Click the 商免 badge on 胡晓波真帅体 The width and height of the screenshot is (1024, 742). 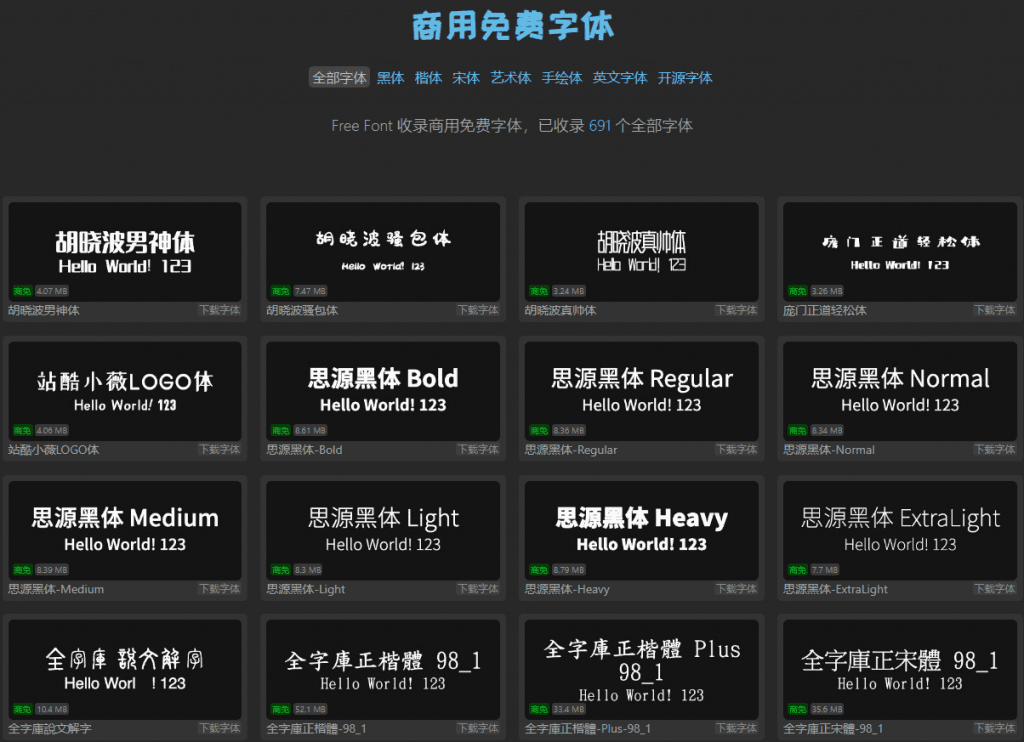(x=537, y=291)
